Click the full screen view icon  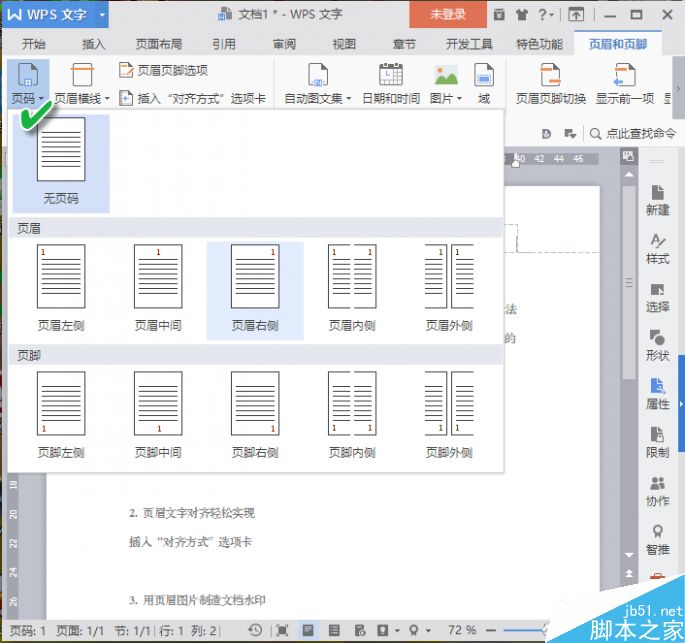tap(282, 630)
